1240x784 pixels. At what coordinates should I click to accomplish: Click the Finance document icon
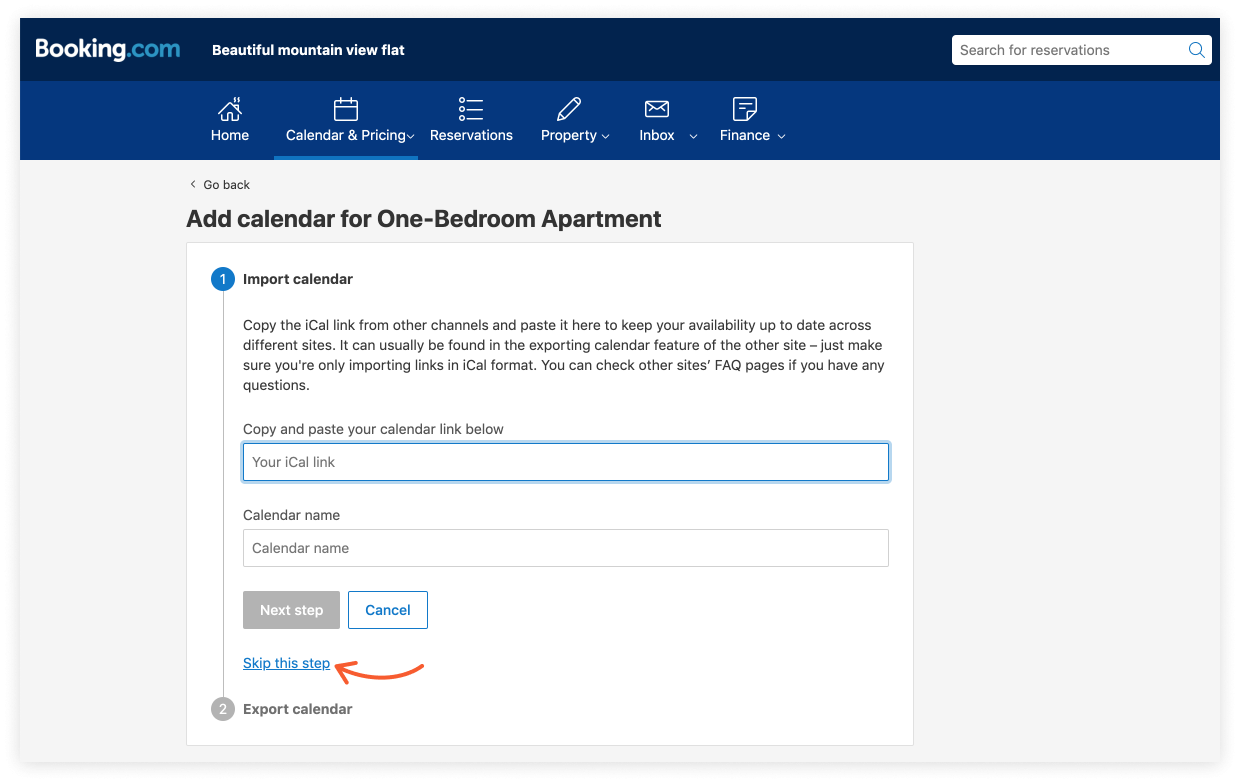pyautogui.click(x=745, y=109)
